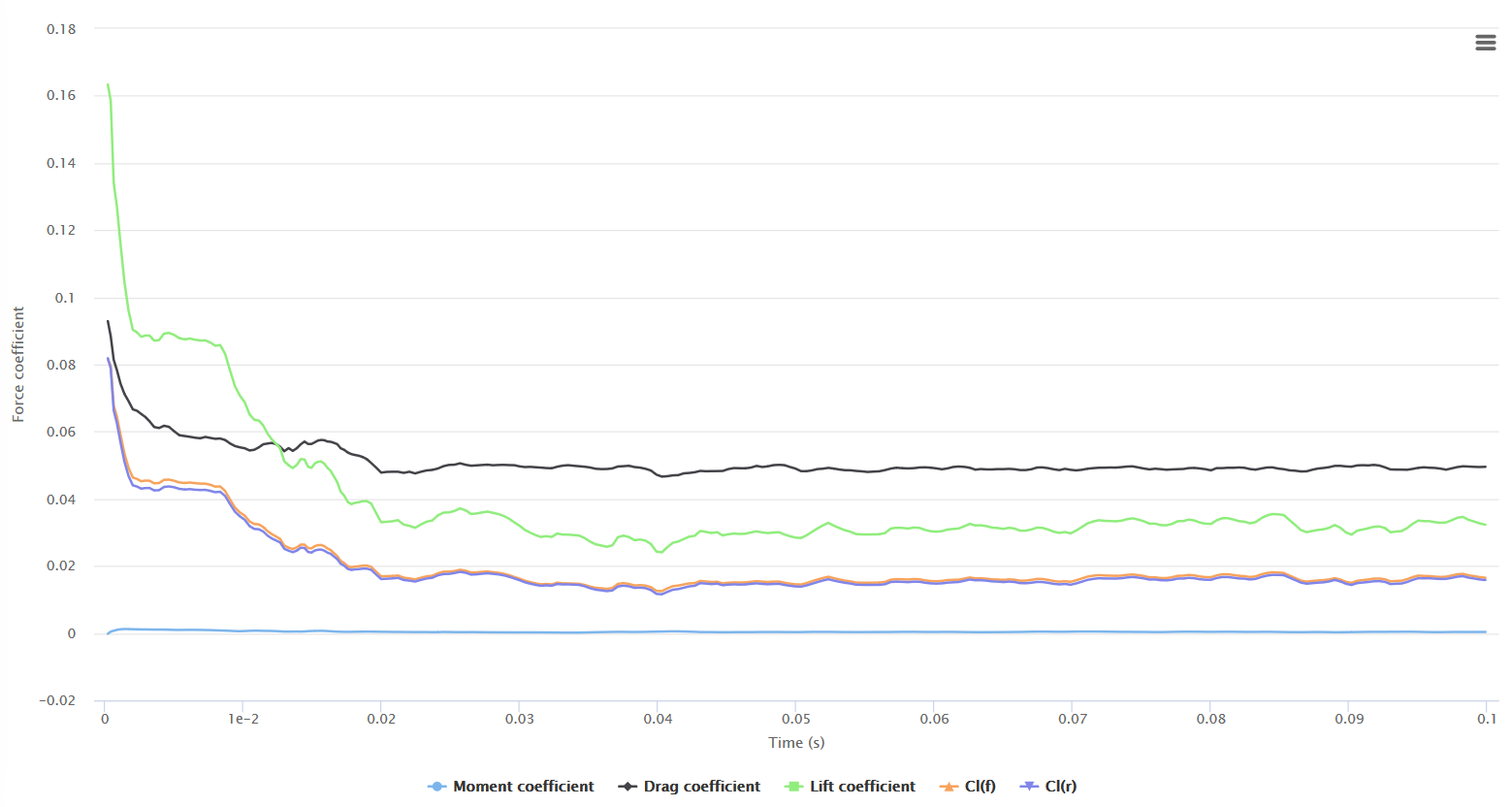
Task: Toggle the Moment coefficient series label
Action: pos(523,787)
